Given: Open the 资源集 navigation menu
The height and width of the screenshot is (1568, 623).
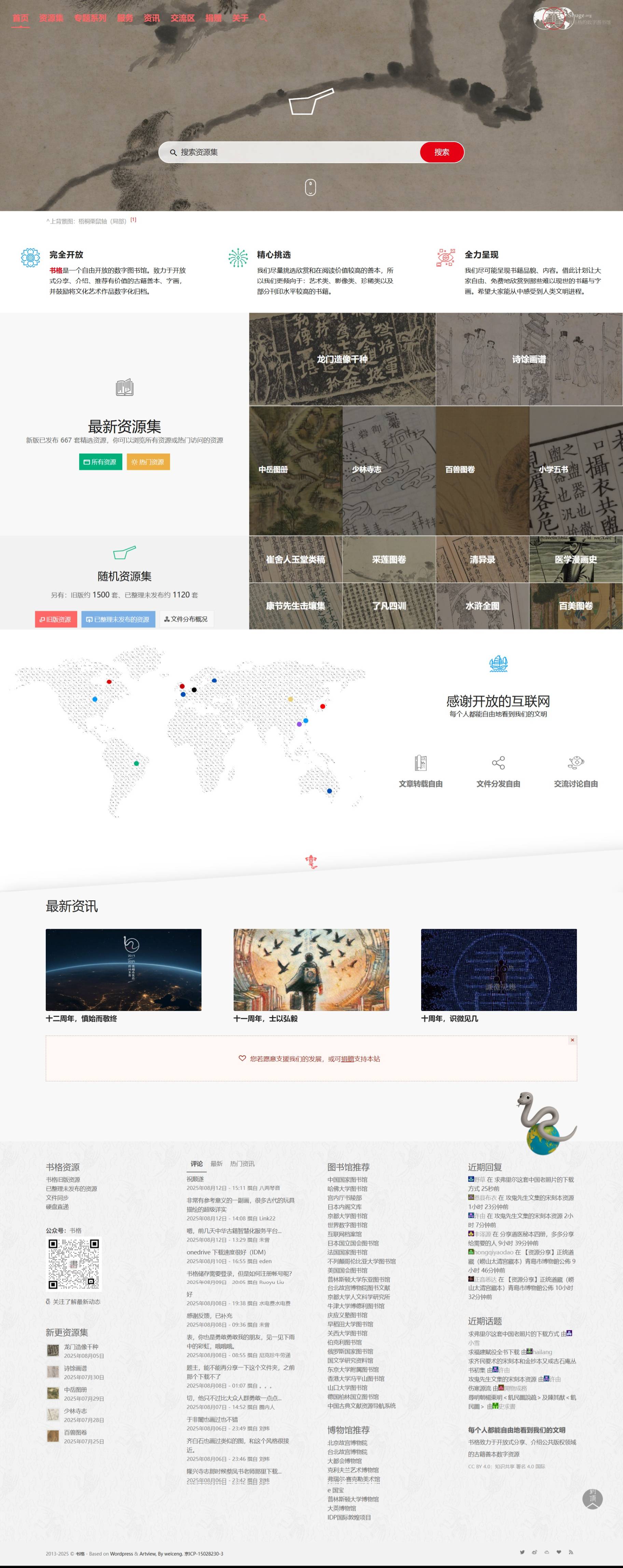Looking at the screenshot, I should (51, 18).
